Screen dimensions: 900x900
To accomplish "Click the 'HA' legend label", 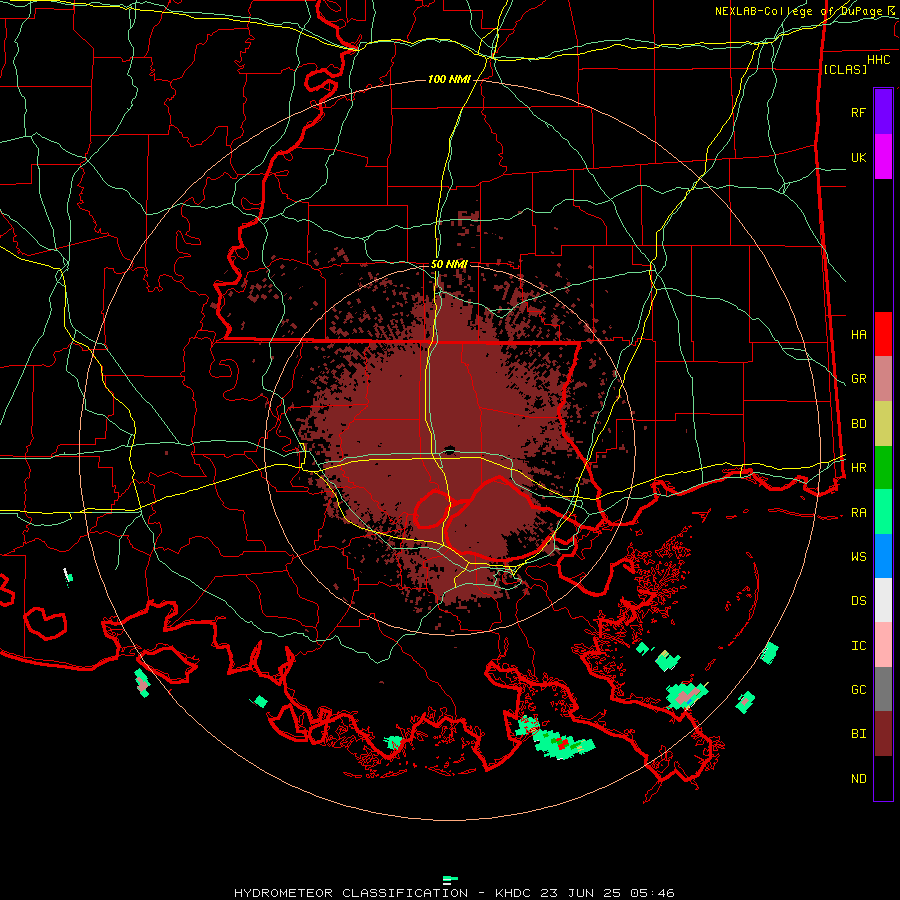I will click(x=858, y=334).
